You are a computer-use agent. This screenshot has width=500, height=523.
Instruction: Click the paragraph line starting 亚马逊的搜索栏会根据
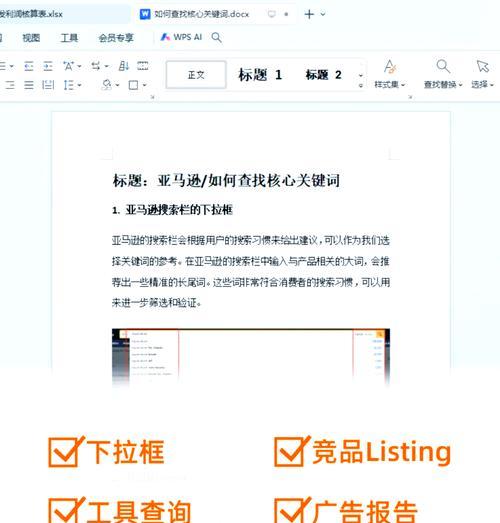tap(251, 240)
